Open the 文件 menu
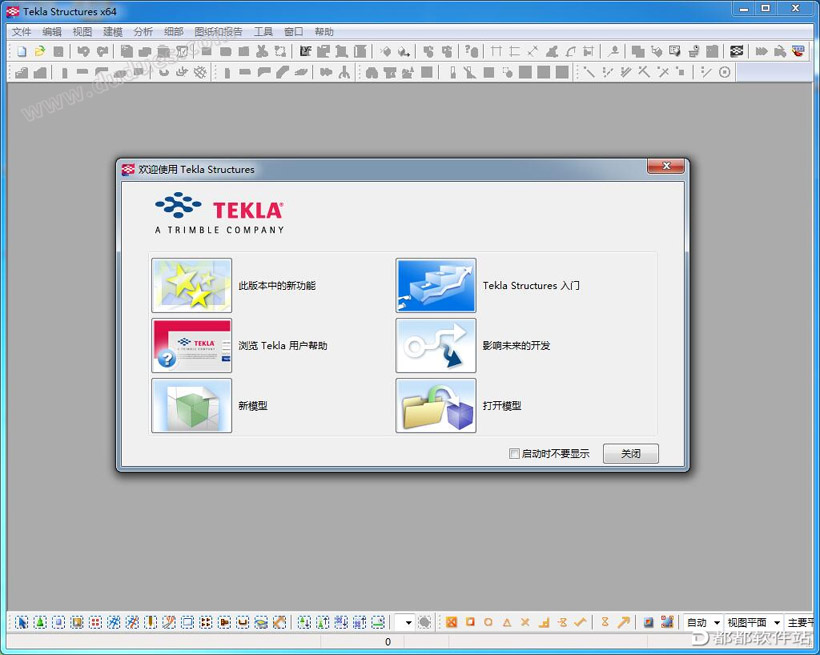820x655 pixels. tap(21, 32)
